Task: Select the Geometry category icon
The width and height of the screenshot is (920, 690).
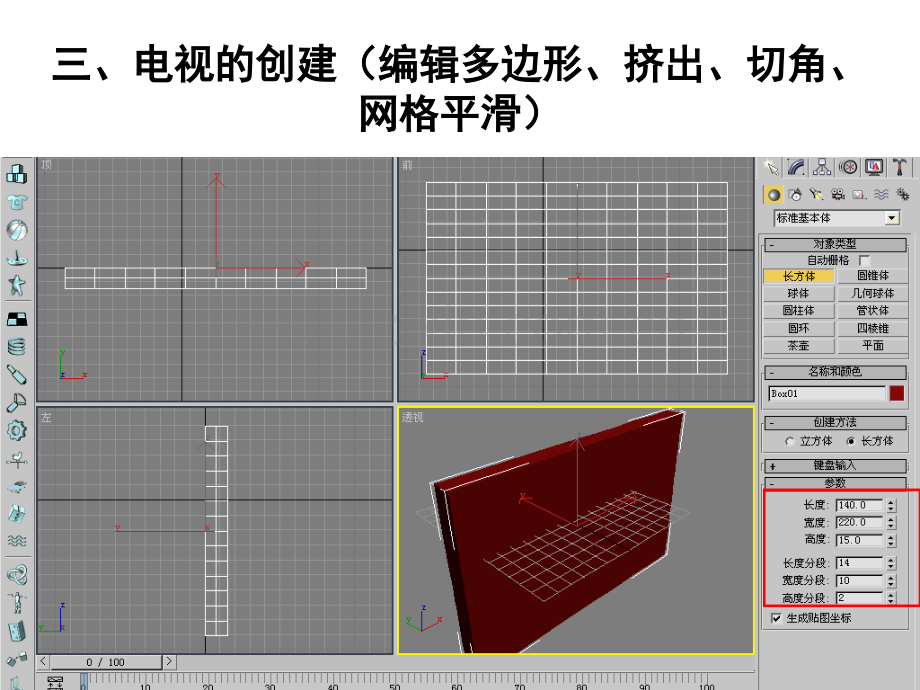Action: [x=775, y=196]
